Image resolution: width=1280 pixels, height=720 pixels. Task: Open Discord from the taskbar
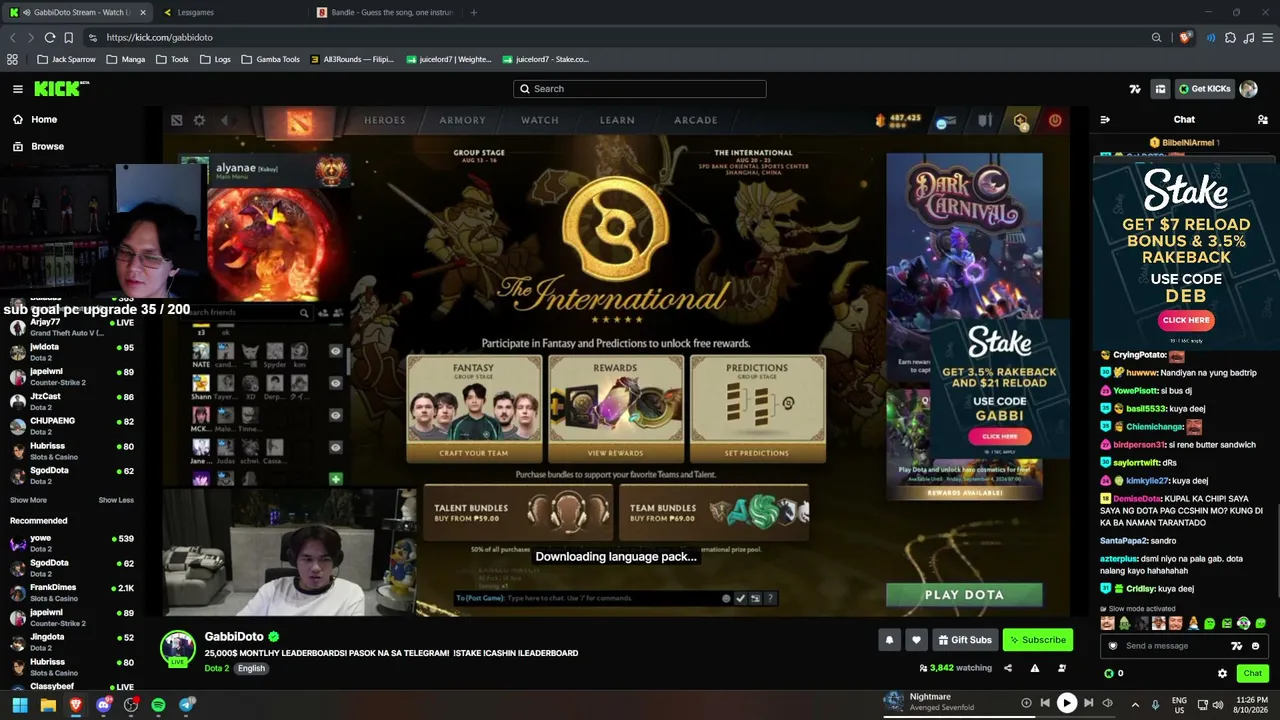(103, 705)
